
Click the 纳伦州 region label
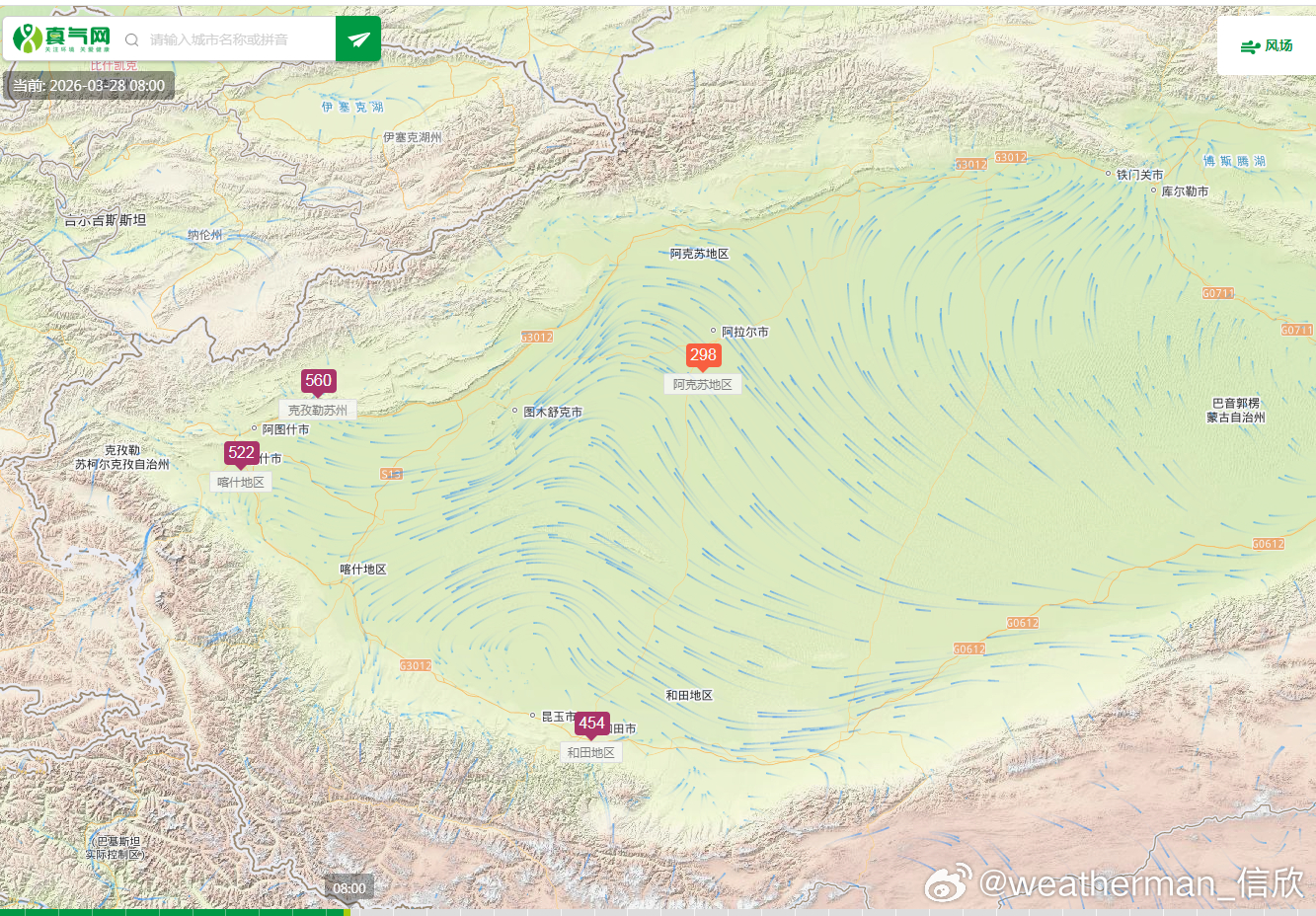(x=205, y=235)
